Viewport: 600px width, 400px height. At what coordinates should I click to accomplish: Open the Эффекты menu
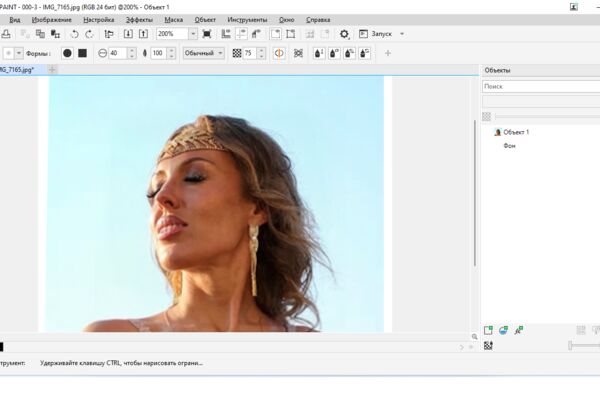coord(139,20)
